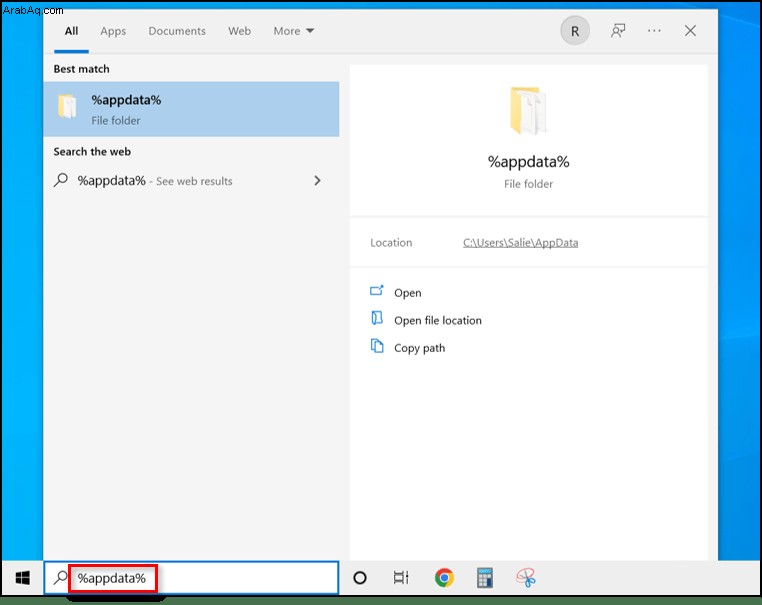Expand web results chevron for %appdata%
This screenshot has width=762, height=605.
click(317, 181)
